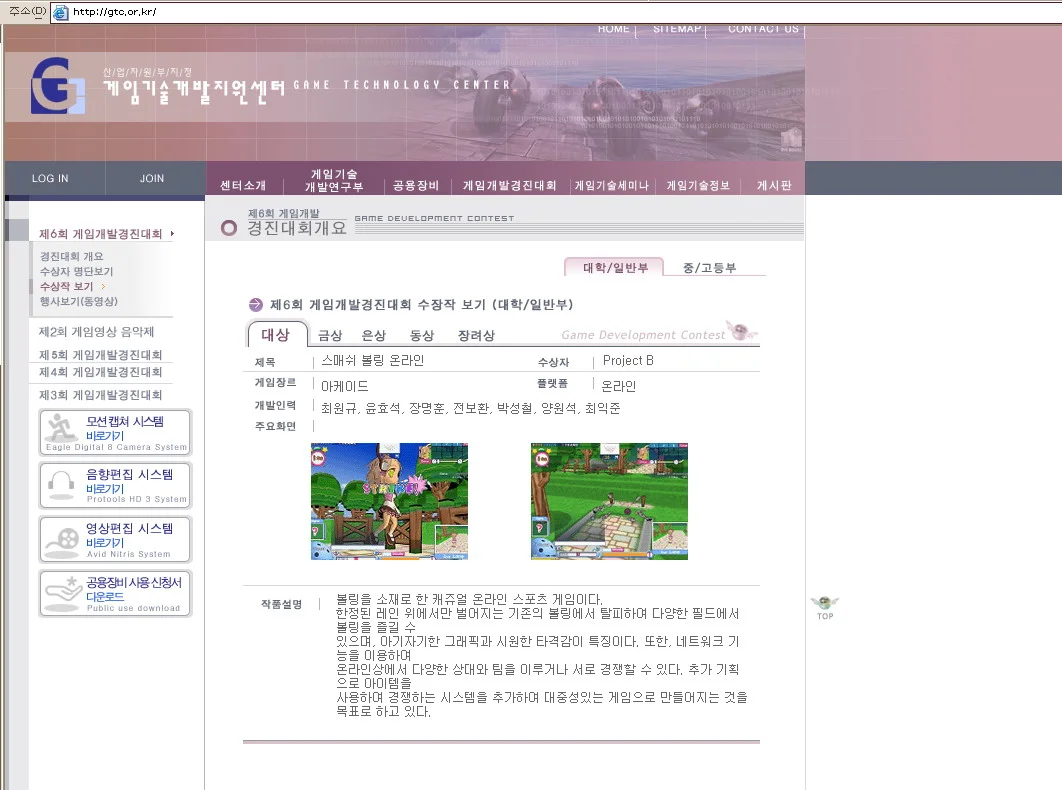Click the 개발인력 label
Viewport: 1062px width, 790px height.
[x=275, y=405]
